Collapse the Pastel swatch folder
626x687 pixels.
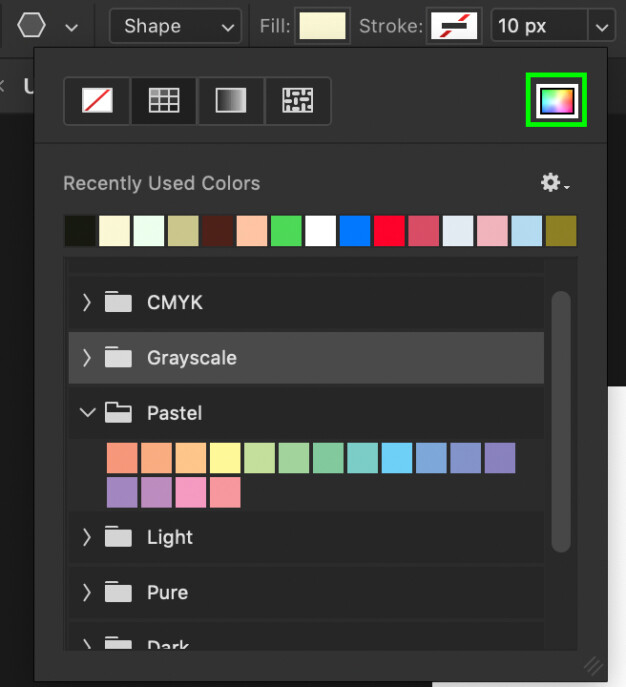[87, 412]
